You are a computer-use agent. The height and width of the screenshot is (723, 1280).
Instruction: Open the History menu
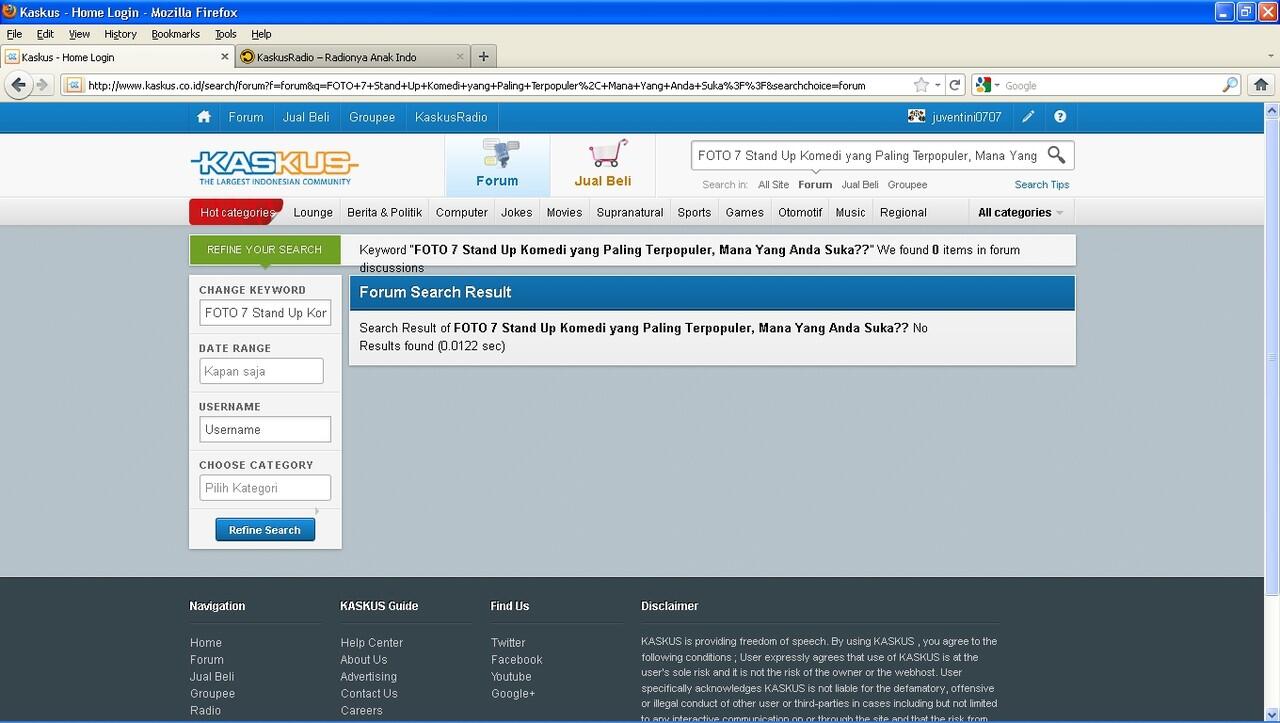coord(120,34)
